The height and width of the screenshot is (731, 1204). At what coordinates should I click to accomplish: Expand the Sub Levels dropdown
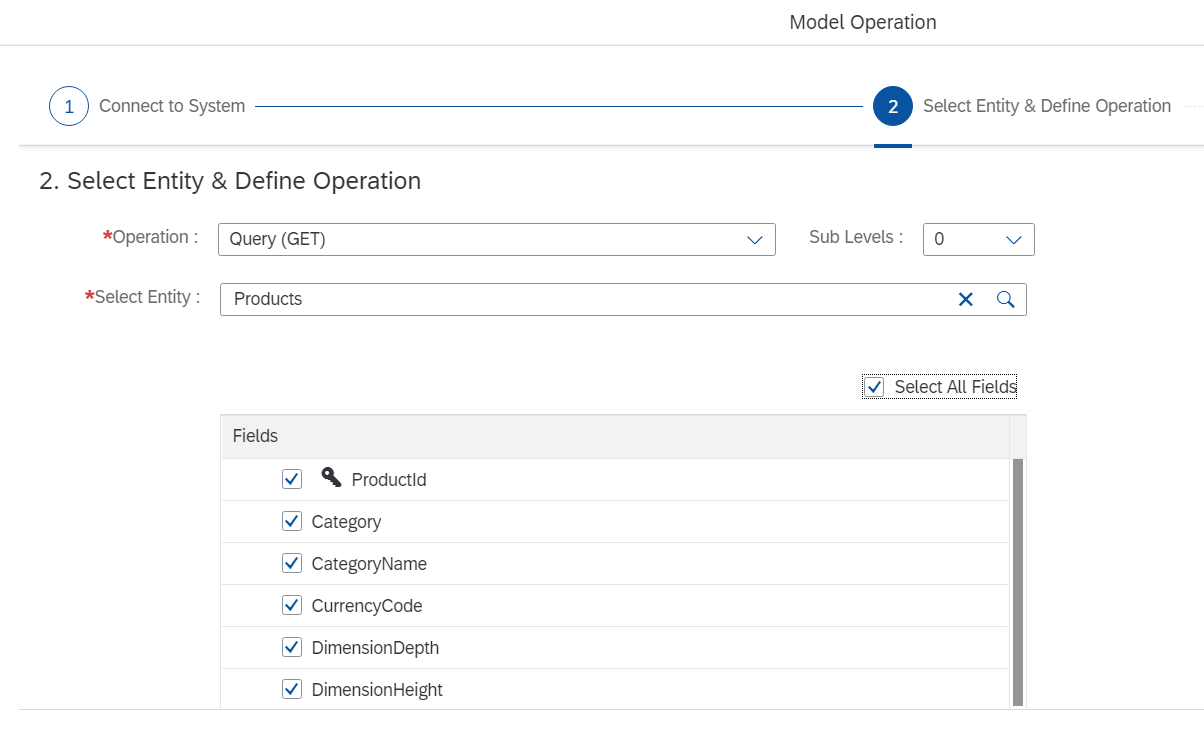1013,240
